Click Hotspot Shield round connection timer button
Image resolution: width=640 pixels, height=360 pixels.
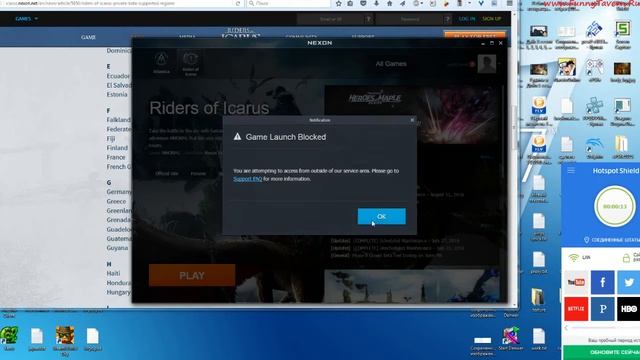[x=615, y=207]
